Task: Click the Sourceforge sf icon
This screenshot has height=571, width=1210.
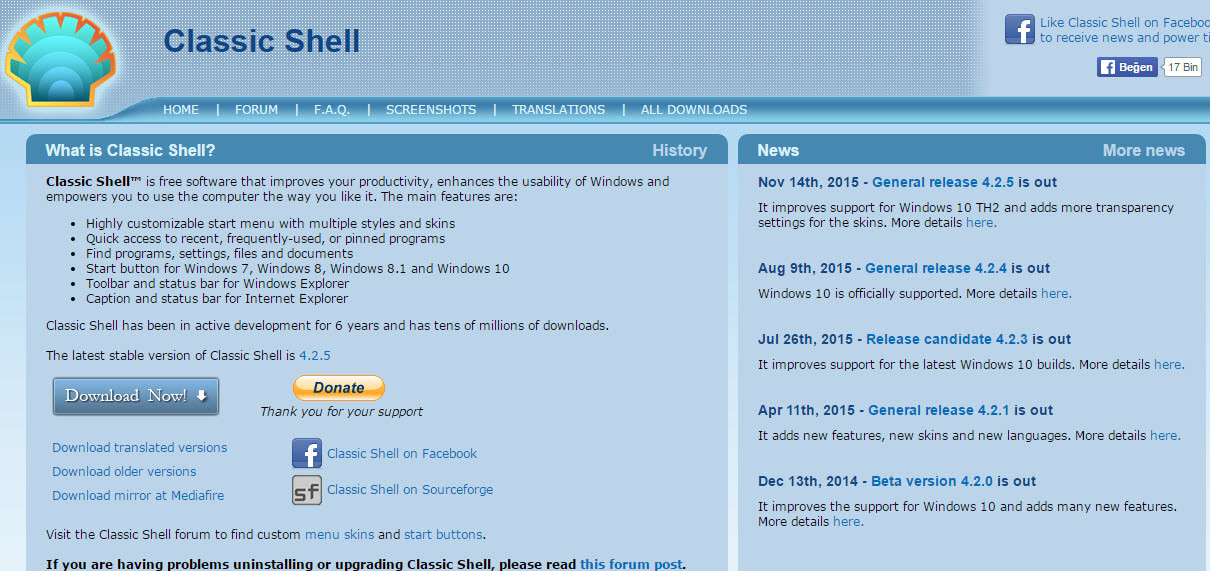Action: (307, 490)
